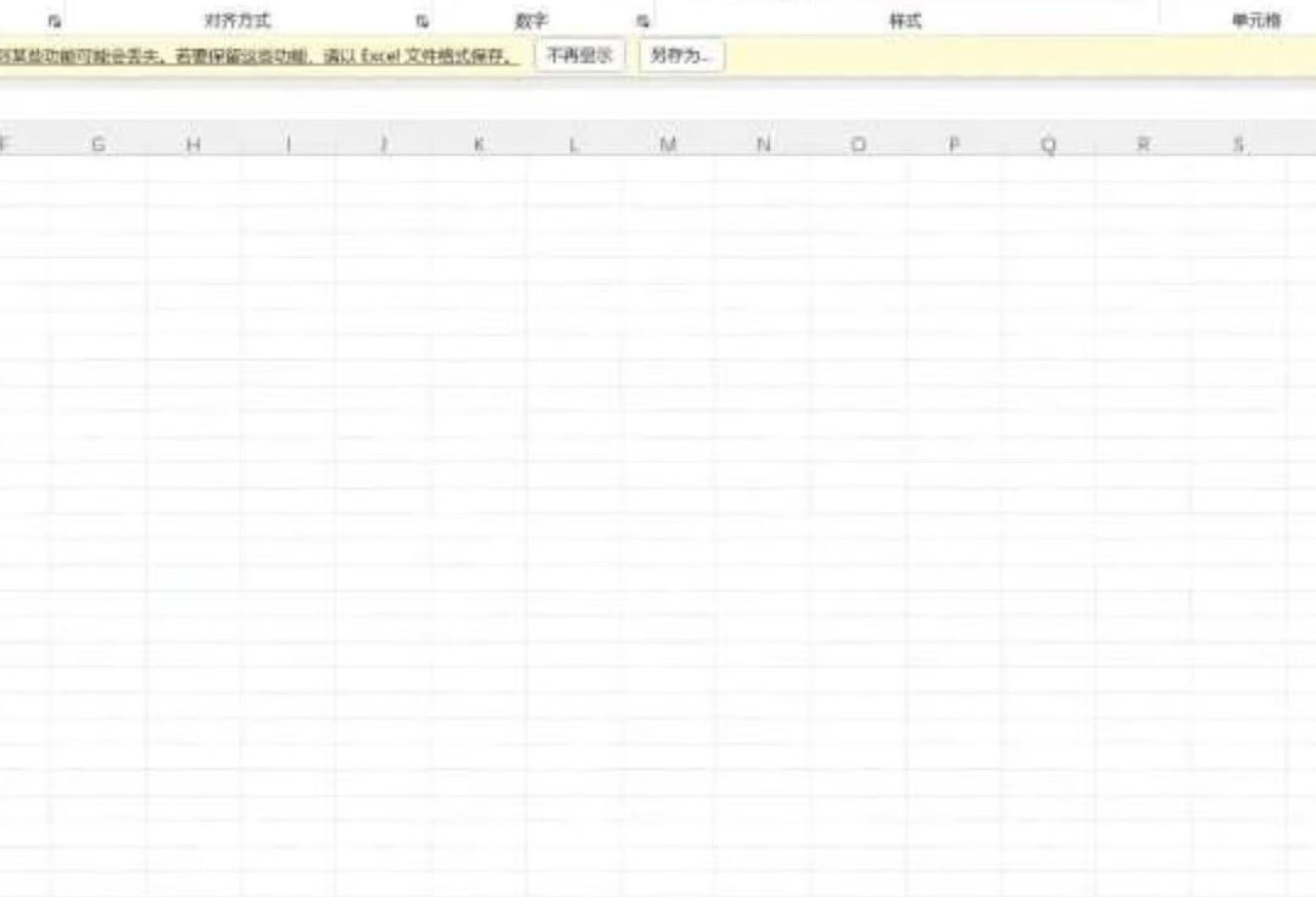Select column Q header
Screen dimensions: 1316x897
pyautogui.click(x=1049, y=144)
